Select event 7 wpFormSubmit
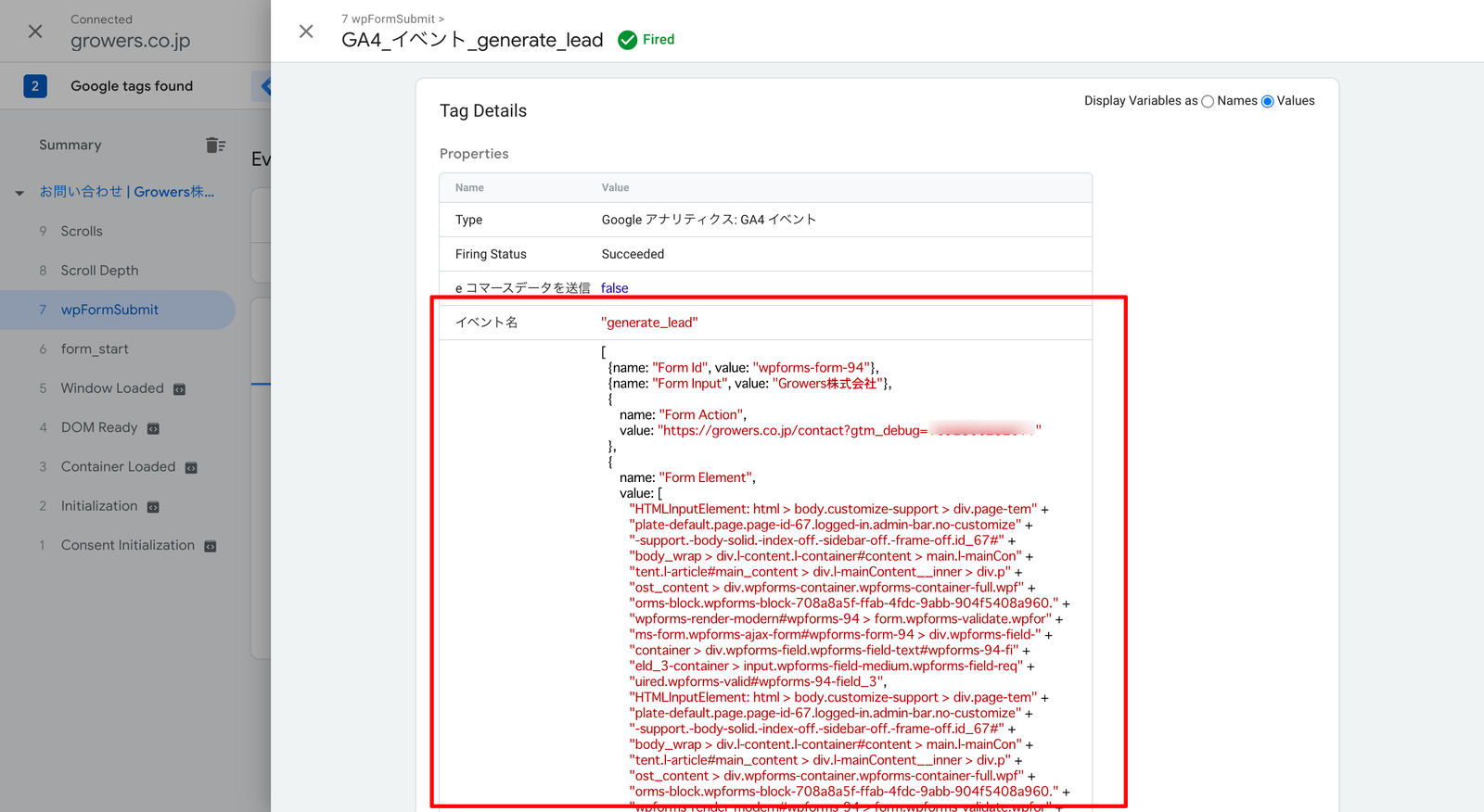Screen dimensions: 1484x812 pyautogui.click(x=118, y=310)
